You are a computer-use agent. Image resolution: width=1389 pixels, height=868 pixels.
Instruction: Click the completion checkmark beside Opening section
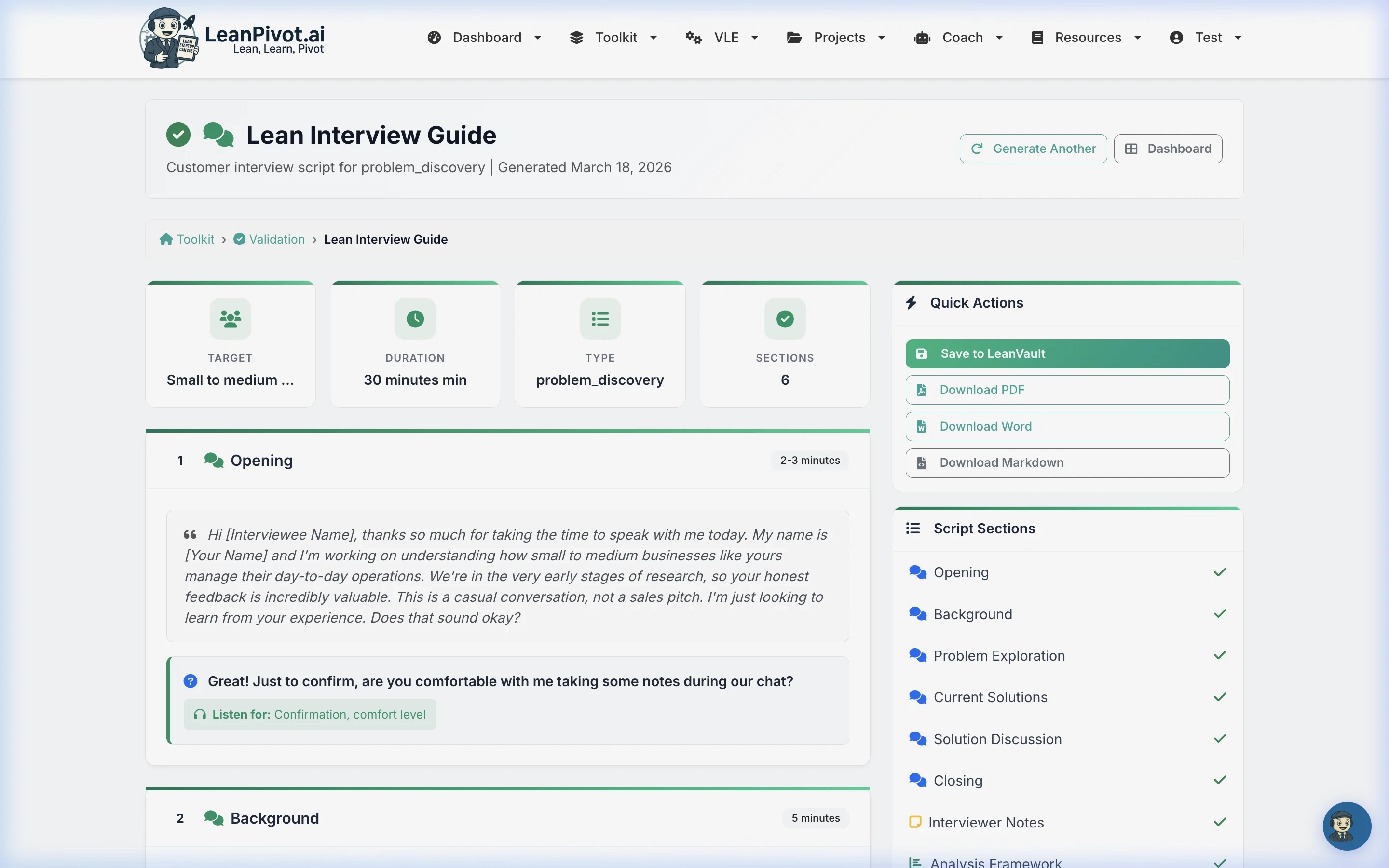(x=1220, y=571)
